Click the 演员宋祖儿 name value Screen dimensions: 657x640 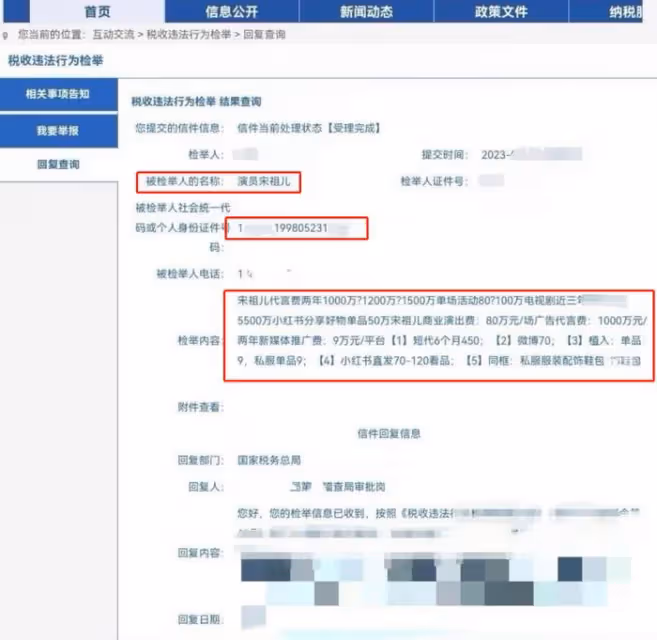(x=264, y=181)
